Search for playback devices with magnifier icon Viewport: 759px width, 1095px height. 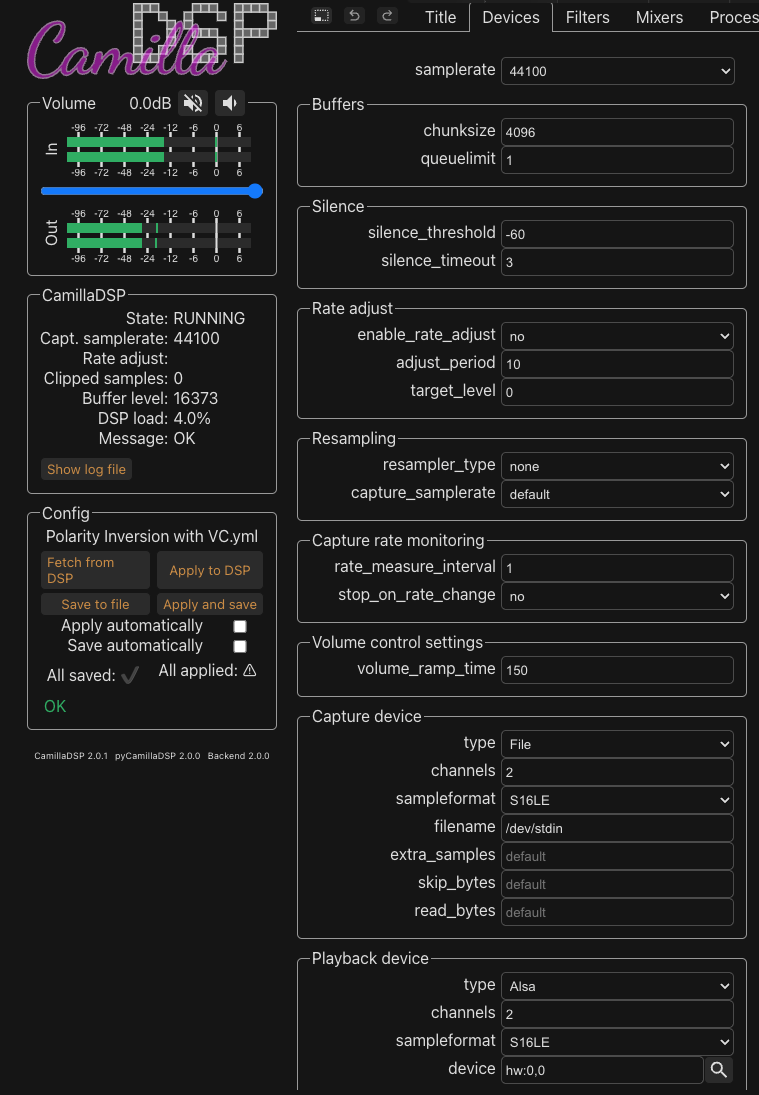(719, 1069)
